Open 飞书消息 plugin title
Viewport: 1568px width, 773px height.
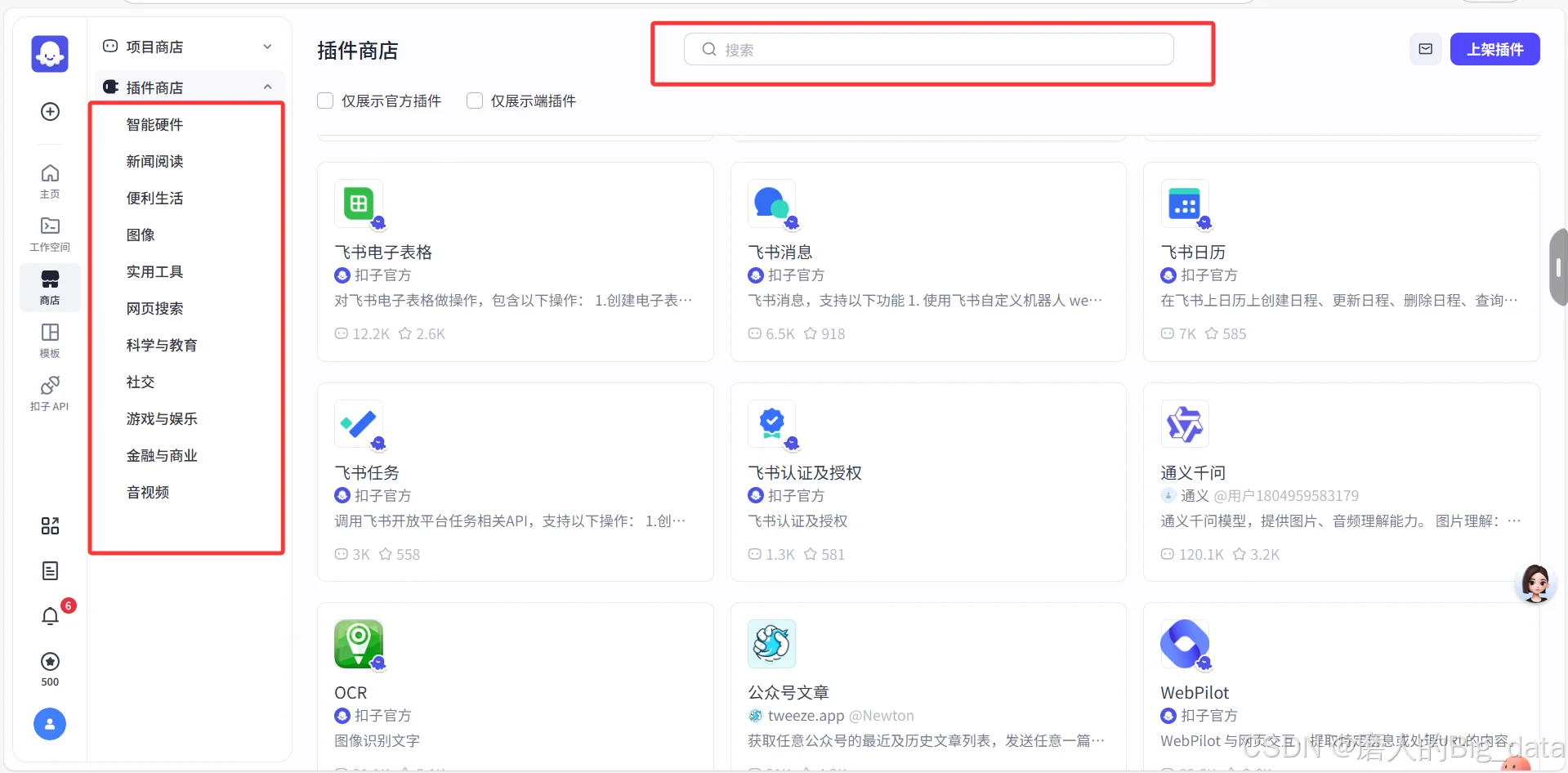point(780,252)
